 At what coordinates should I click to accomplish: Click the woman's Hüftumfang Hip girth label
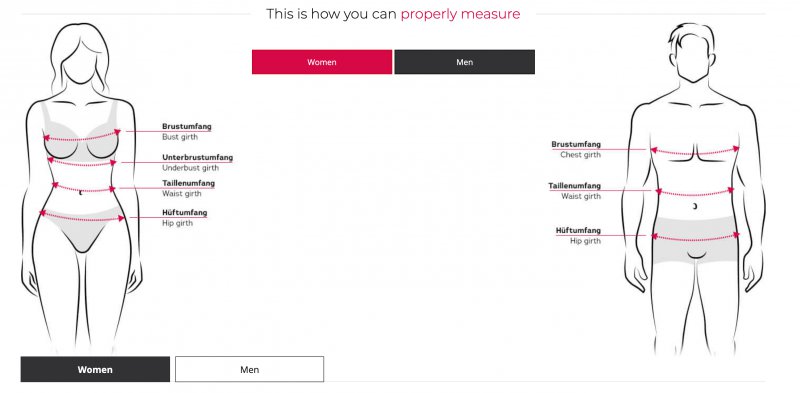(185, 217)
